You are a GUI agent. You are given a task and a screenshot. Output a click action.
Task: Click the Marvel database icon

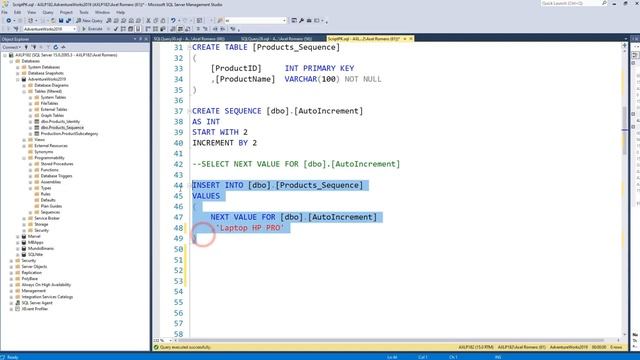(x=24, y=236)
